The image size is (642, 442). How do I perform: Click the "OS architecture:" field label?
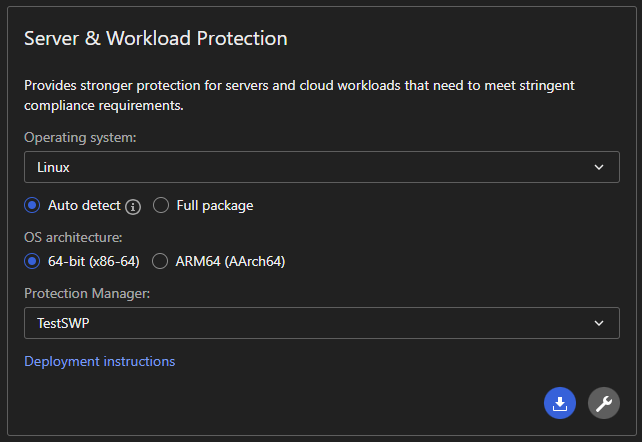pyautogui.click(x=73, y=237)
